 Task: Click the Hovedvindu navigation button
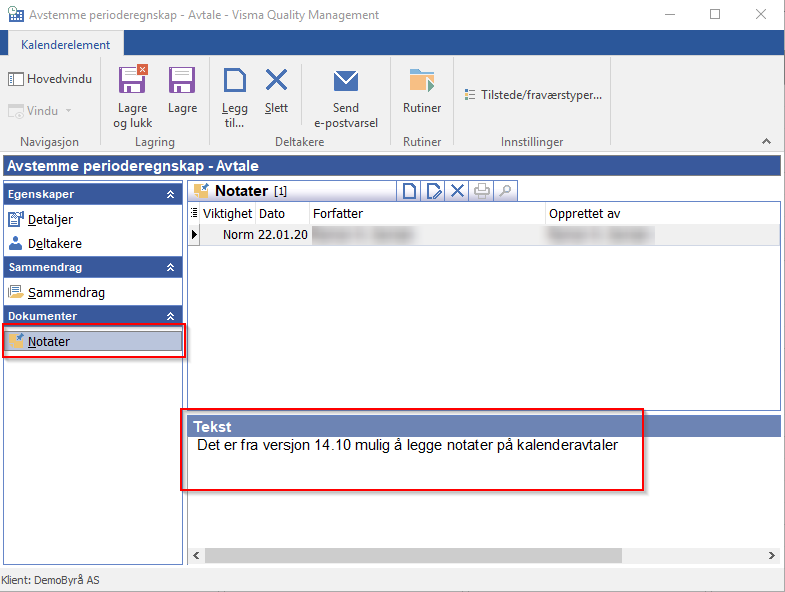coord(50,79)
